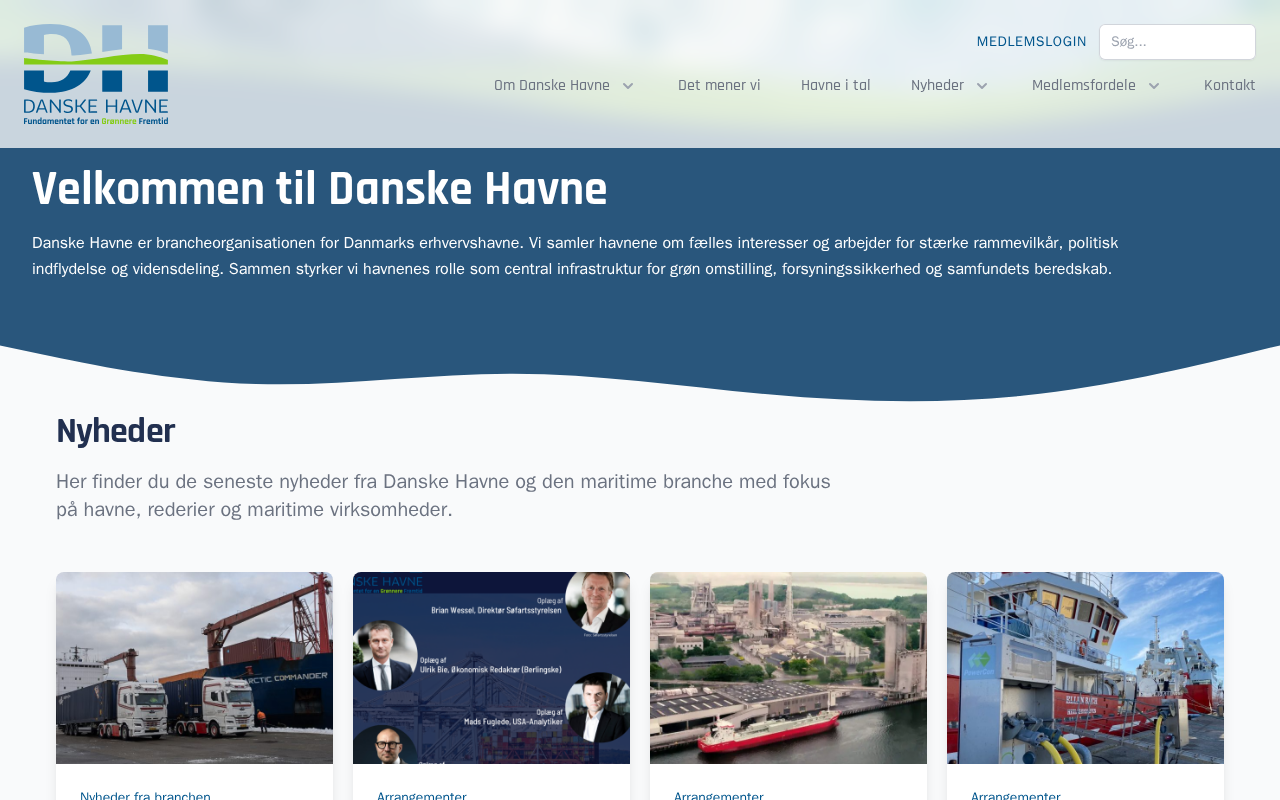Focus the Søg search field
This screenshot has width=1280, height=800.
1177,42
